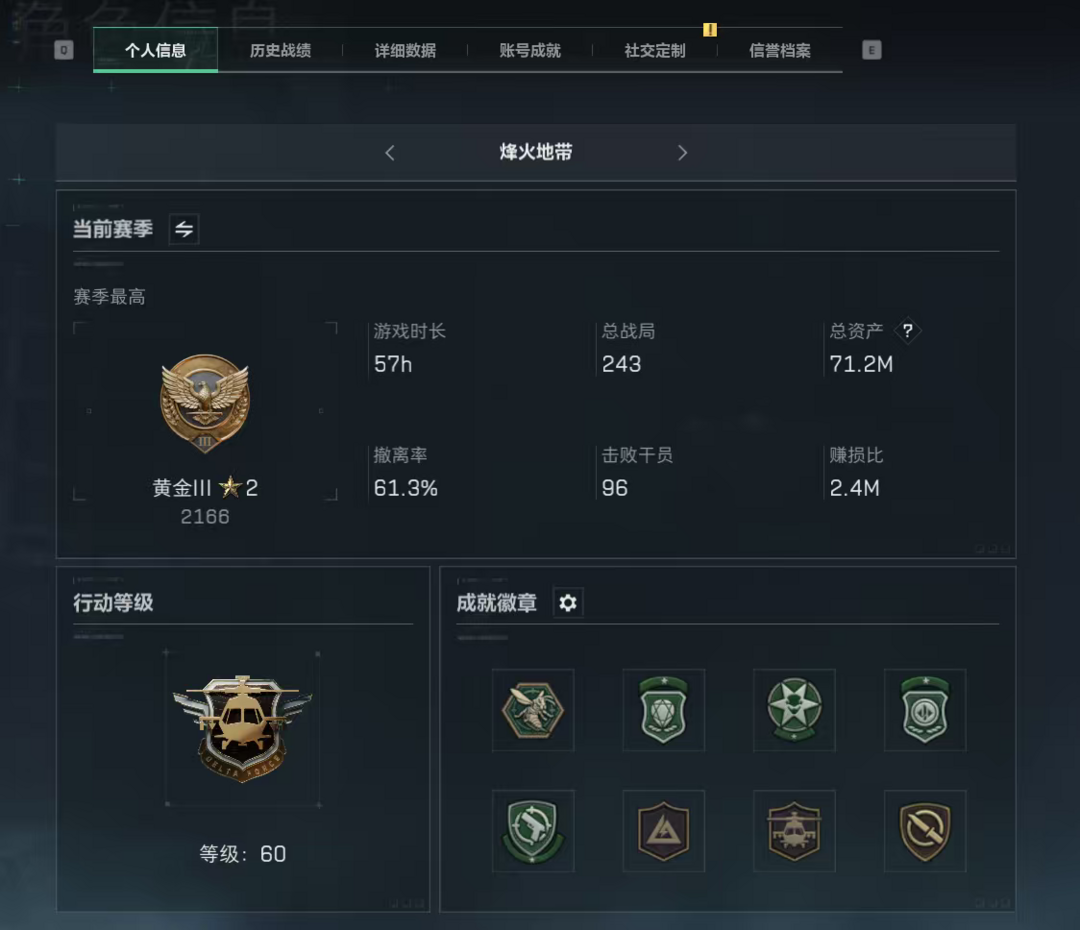The height and width of the screenshot is (930, 1080).
Task: Open achievement badge settings gear
Action: coord(568,603)
